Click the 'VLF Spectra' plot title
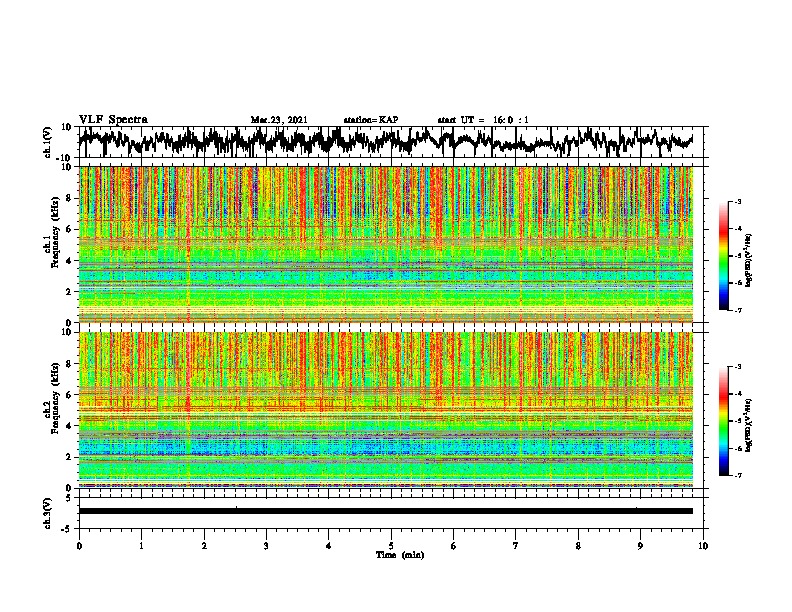 (x=113, y=120)
